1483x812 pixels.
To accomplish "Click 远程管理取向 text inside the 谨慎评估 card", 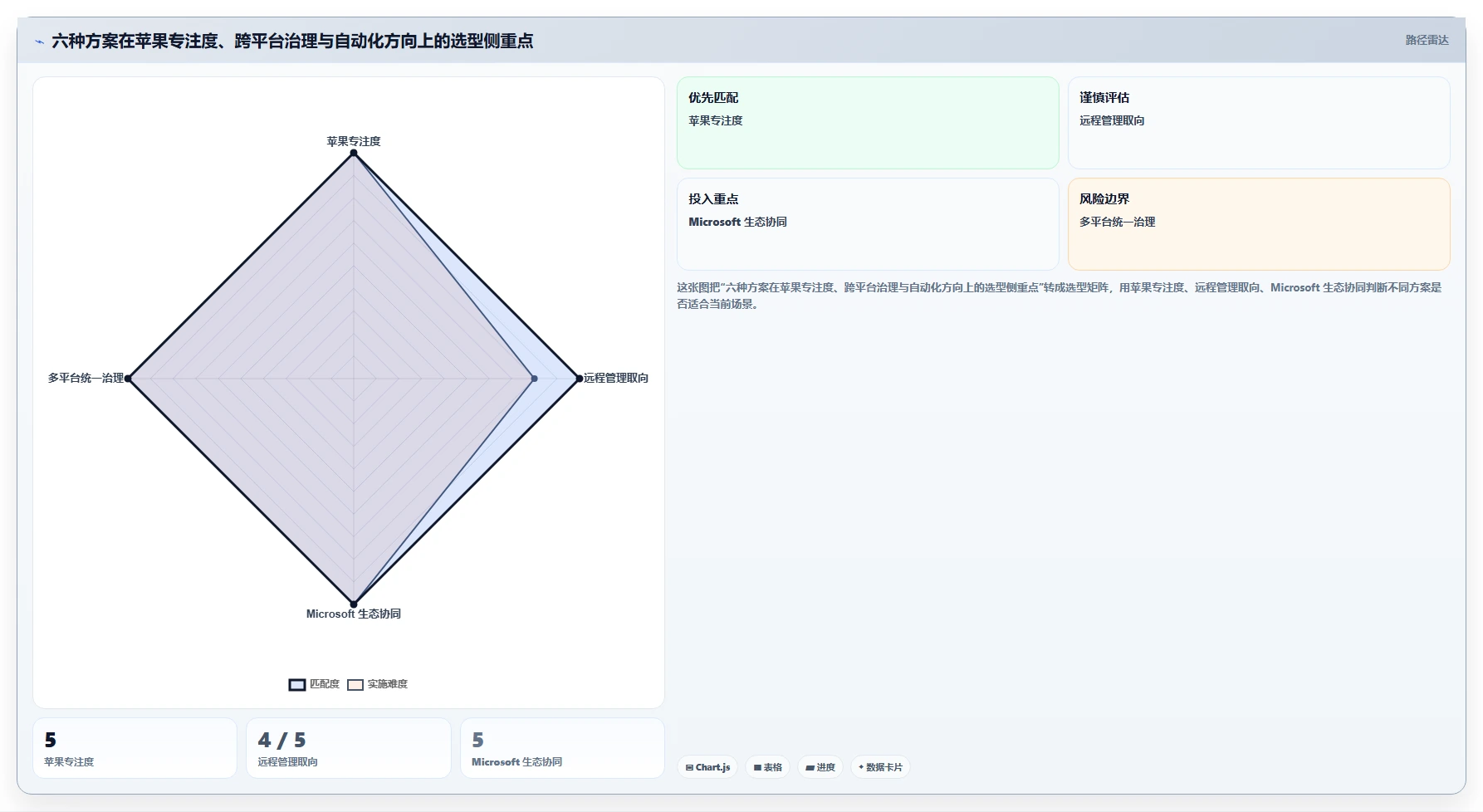I will [x=1112, y=120].
